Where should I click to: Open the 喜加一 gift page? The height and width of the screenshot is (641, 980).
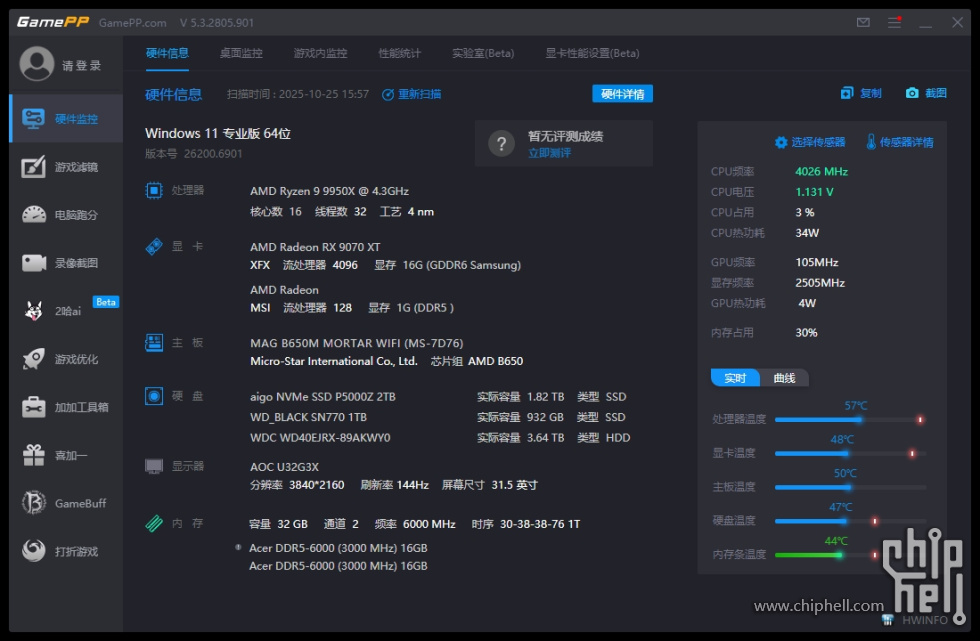(65, 455)
